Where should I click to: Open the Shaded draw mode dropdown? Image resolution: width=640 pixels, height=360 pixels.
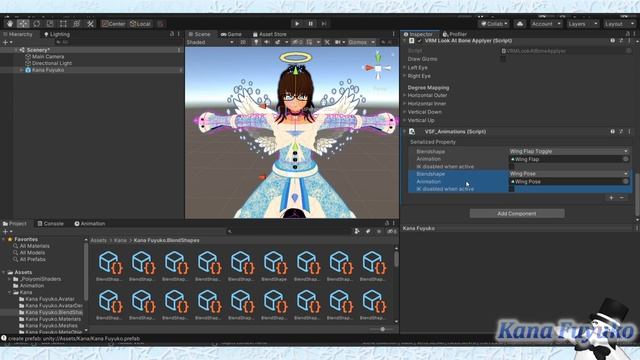coord(210,42)
